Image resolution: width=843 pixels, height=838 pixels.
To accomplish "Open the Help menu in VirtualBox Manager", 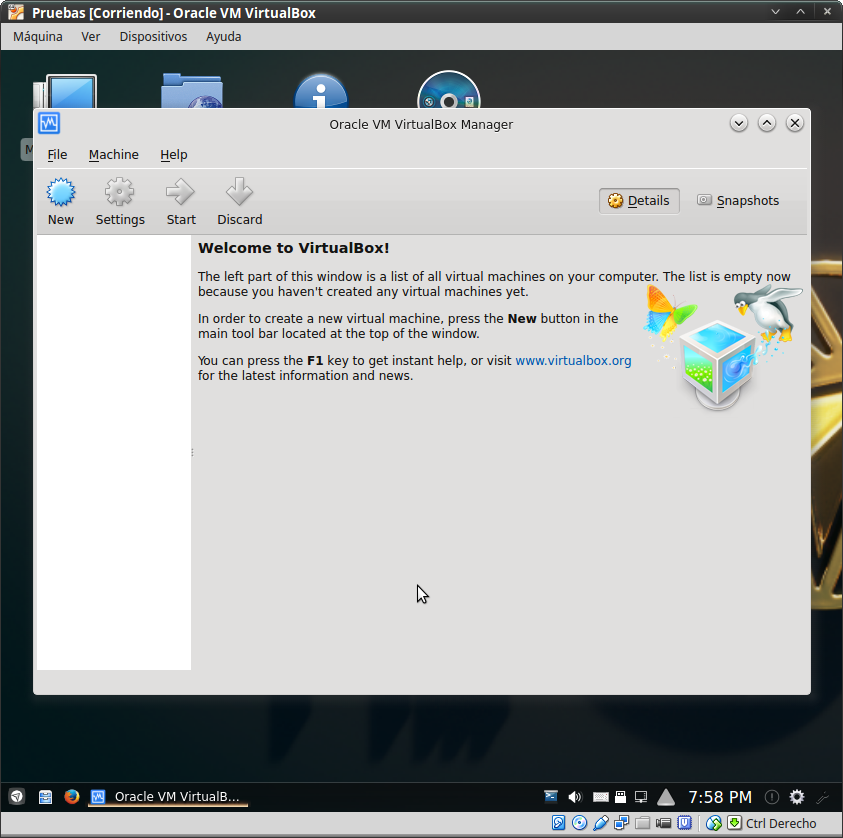I will tap(174, 155).
